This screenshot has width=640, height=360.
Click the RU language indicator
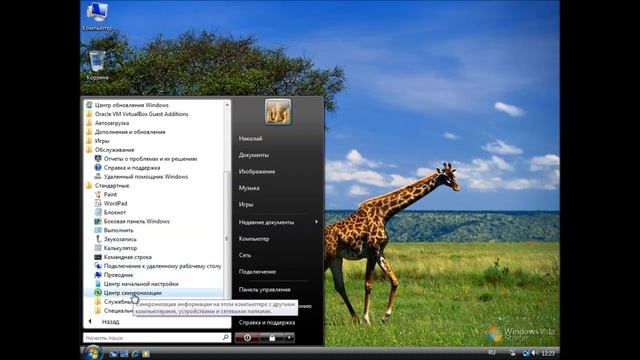coord(492,352)
